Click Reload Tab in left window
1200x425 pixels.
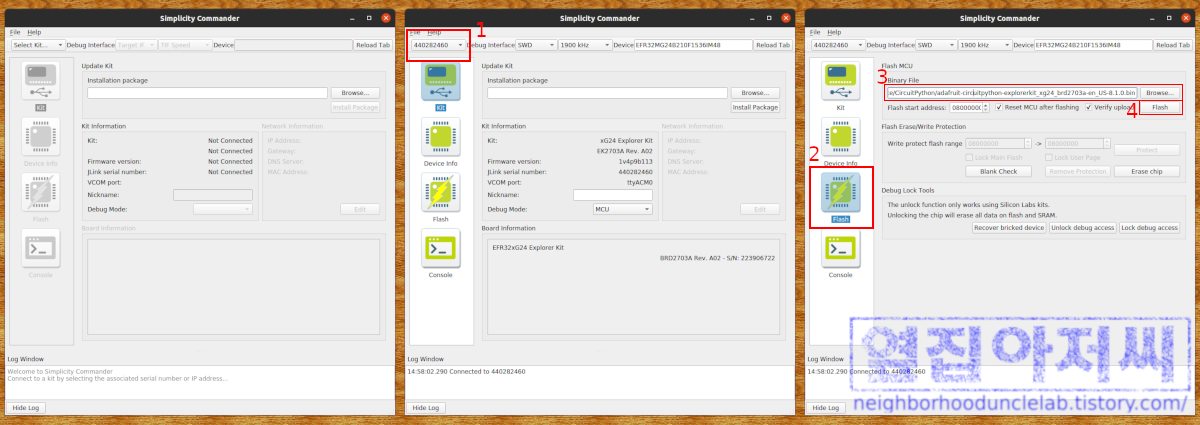coord(373,45)
